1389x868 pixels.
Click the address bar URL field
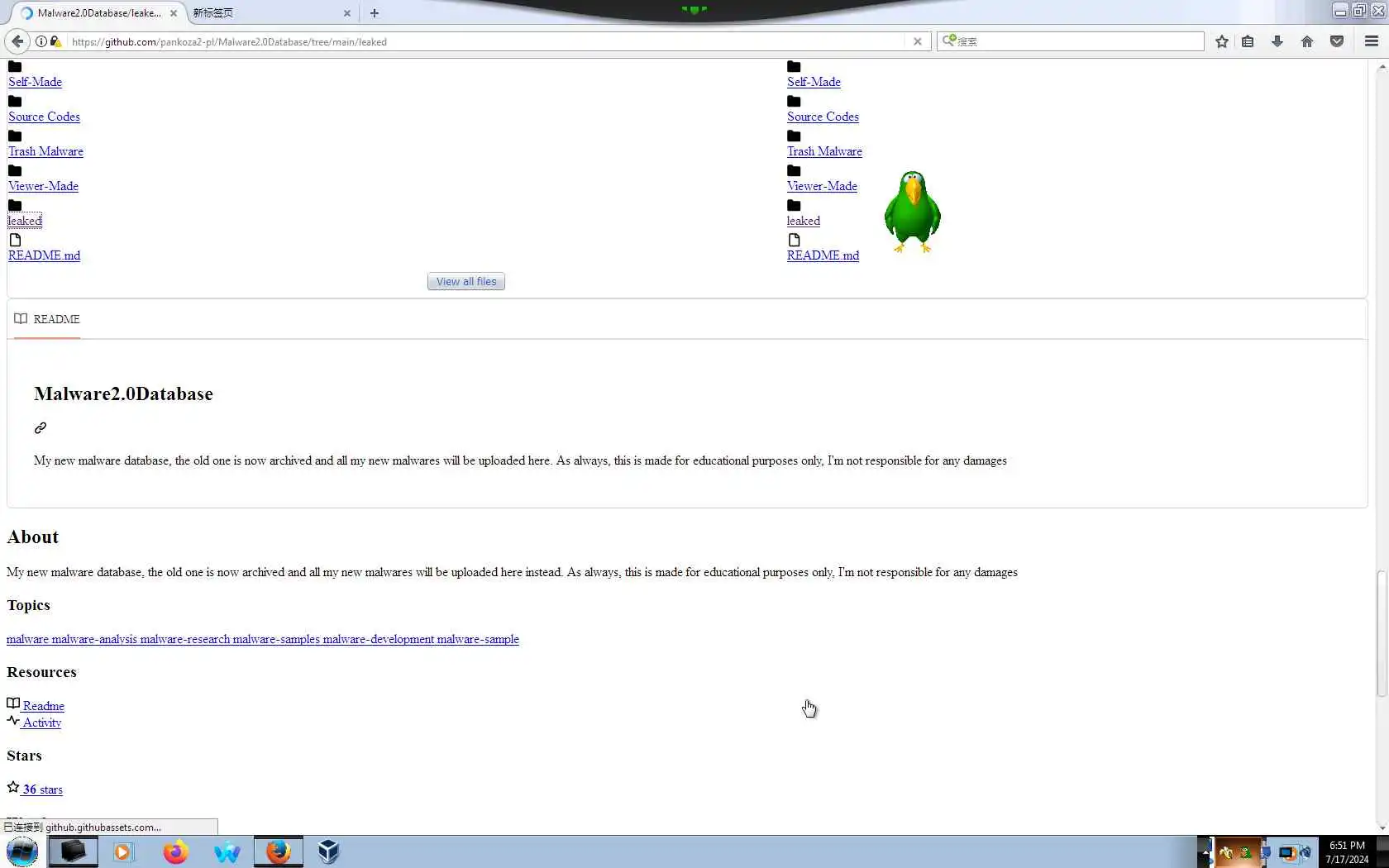[488, 41]
